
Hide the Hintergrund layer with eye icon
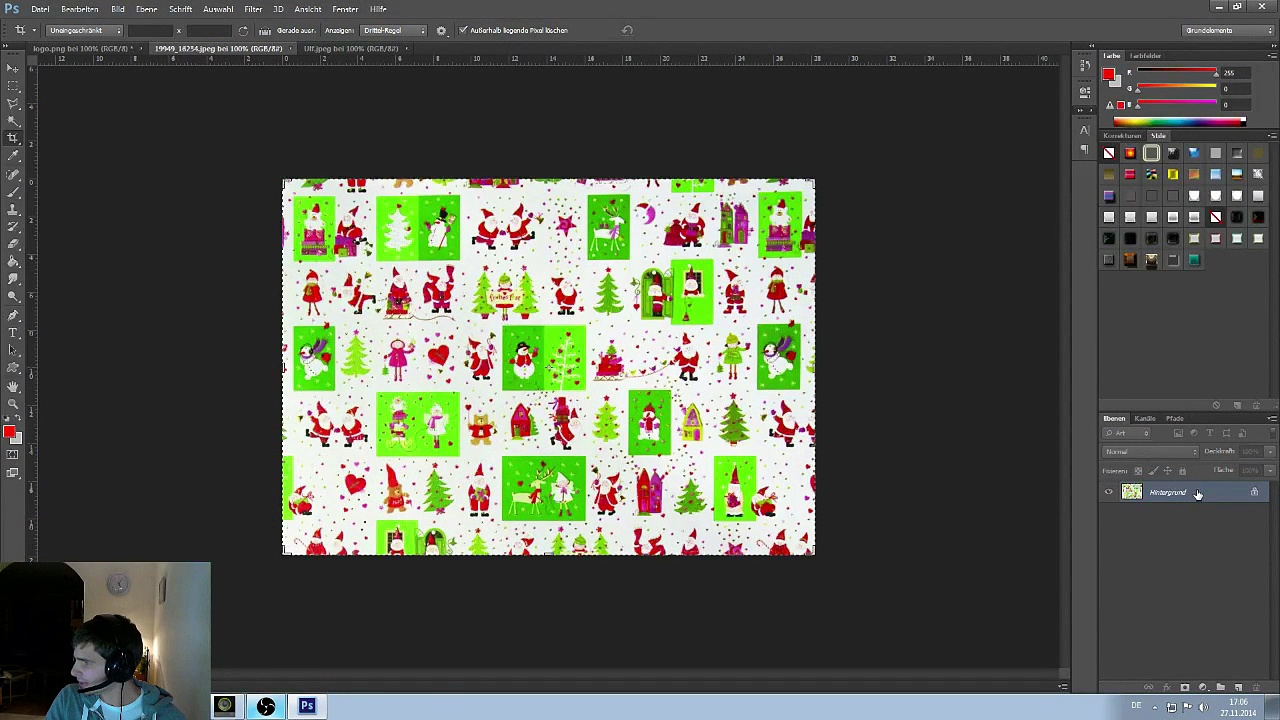pyautogui.click(x=1108, y=492)
